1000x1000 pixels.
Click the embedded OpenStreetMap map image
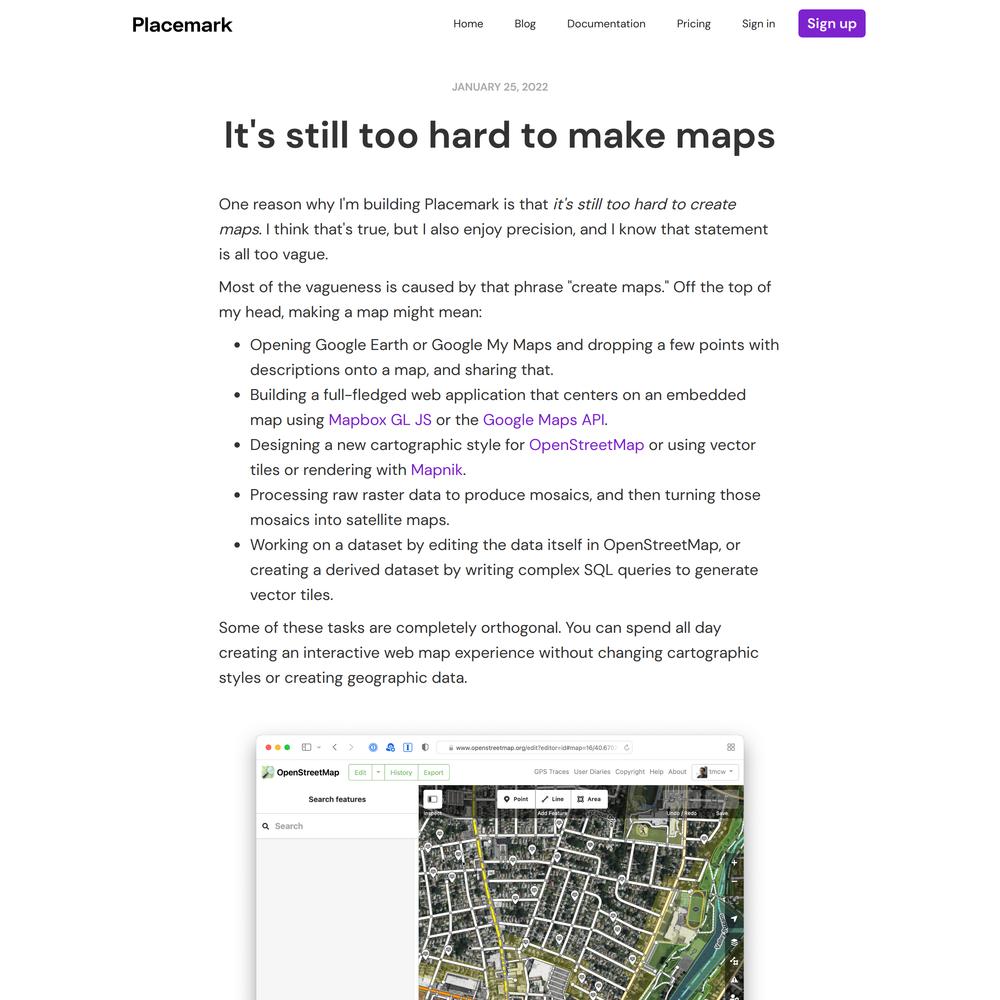[x=581, y=893]
